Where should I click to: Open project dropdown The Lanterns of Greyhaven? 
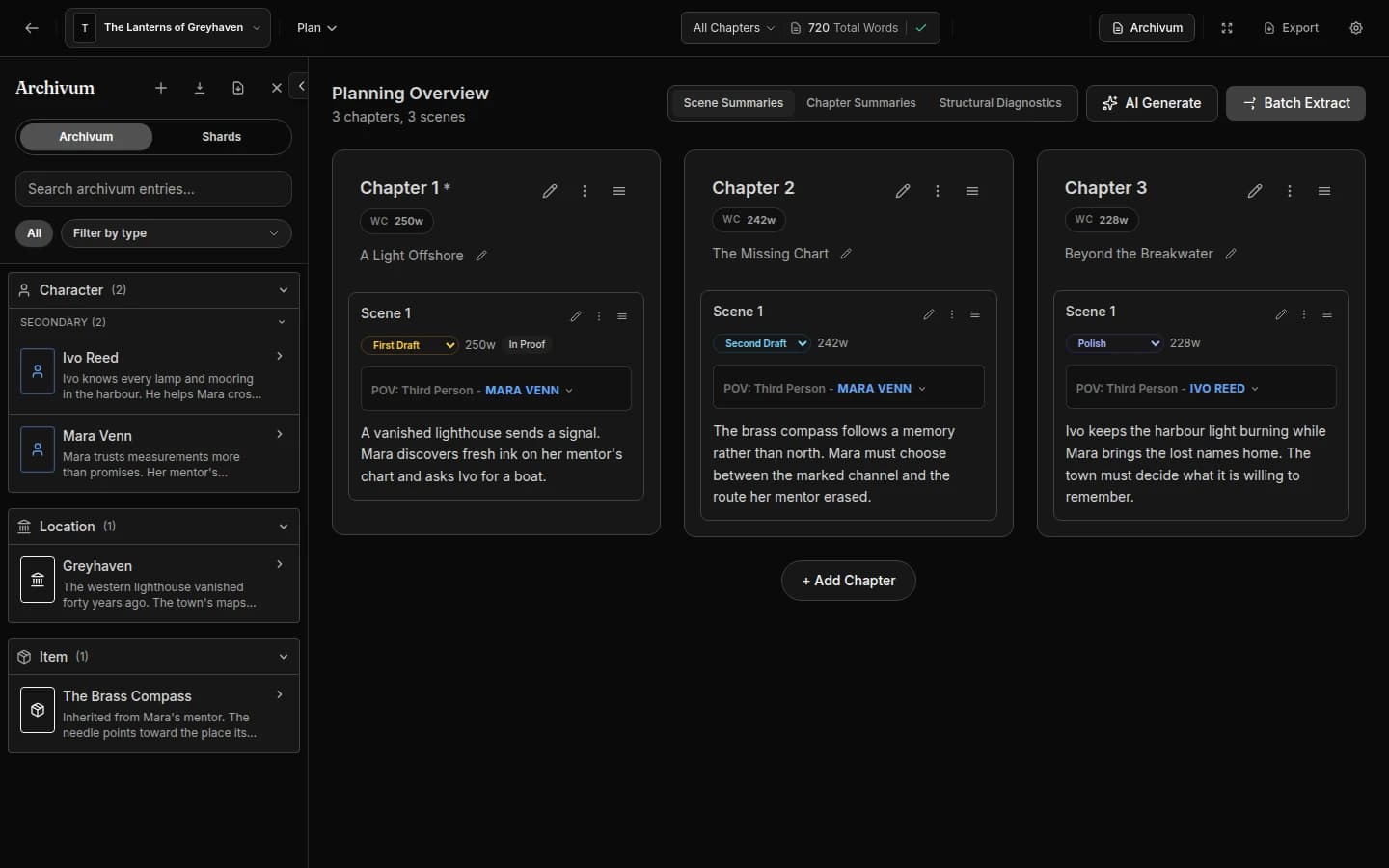[x=168, y=28]
